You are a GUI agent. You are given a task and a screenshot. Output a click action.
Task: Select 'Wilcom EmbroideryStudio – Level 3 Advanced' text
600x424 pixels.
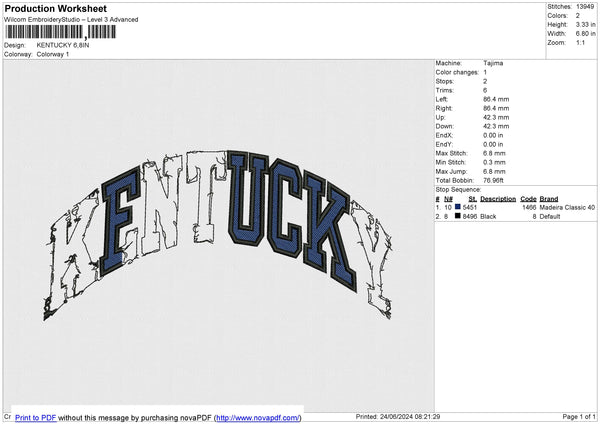71,20
